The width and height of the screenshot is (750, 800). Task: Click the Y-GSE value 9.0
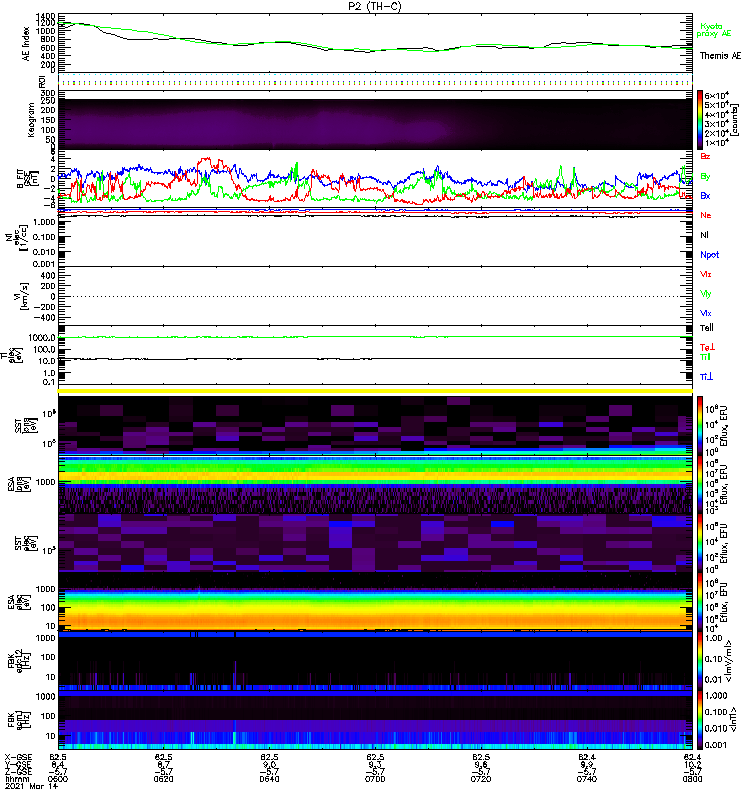(269, 764)
